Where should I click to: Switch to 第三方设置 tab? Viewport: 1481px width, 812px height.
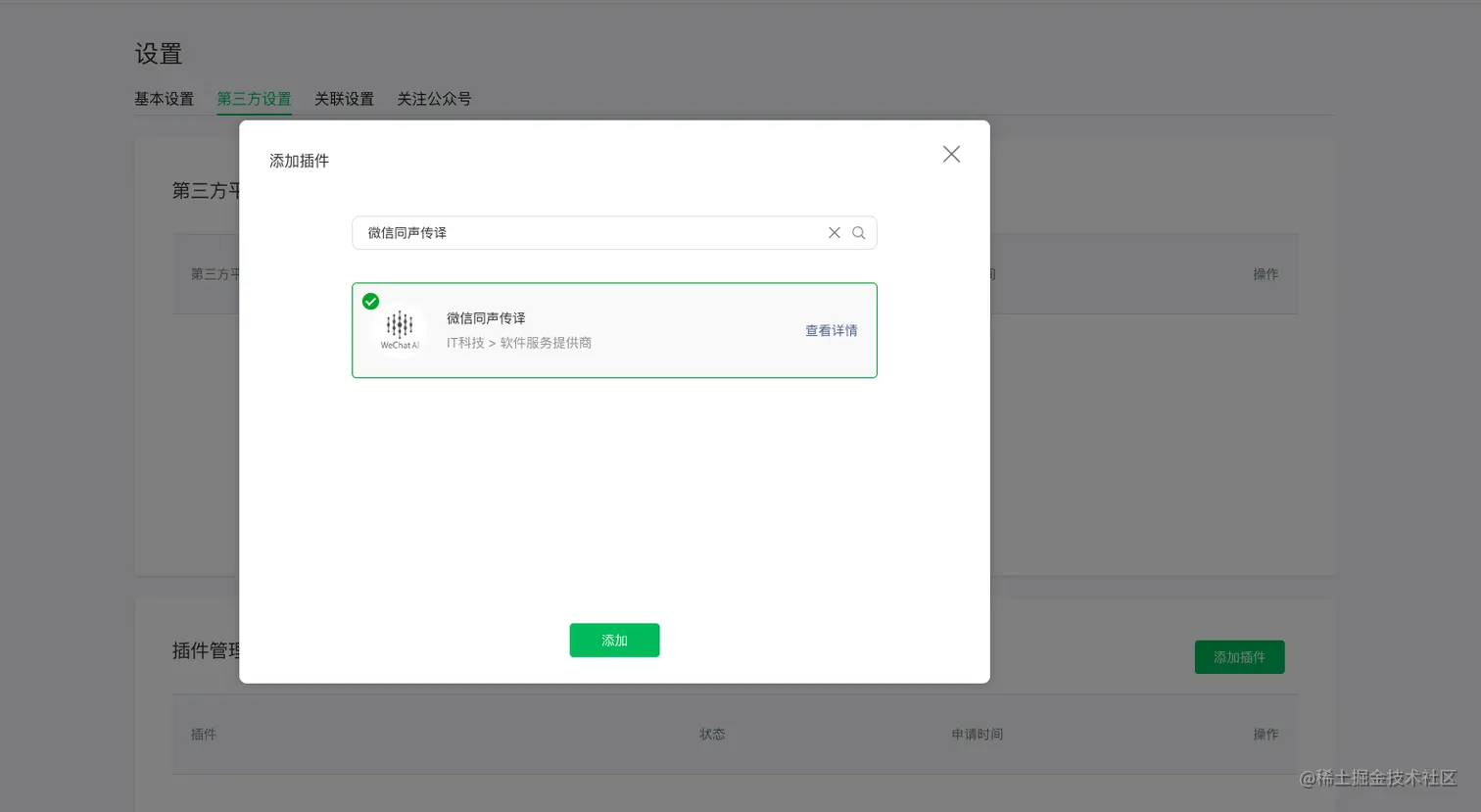[x=254, y=99]
